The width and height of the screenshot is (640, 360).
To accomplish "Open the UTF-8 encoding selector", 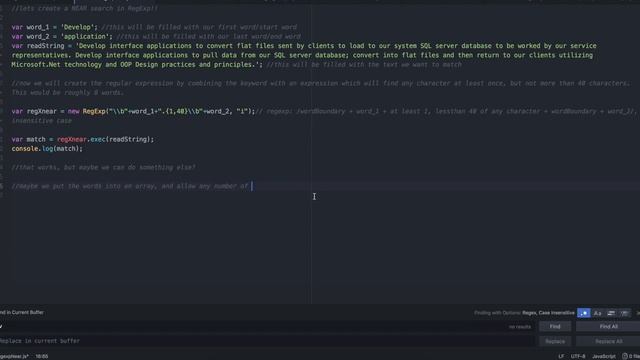I will pos(578,356).
